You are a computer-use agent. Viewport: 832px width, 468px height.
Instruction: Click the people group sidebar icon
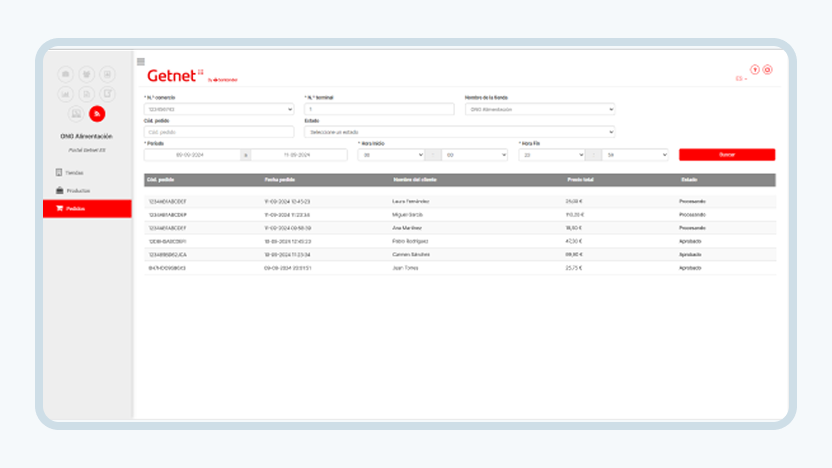click(86, 74)
